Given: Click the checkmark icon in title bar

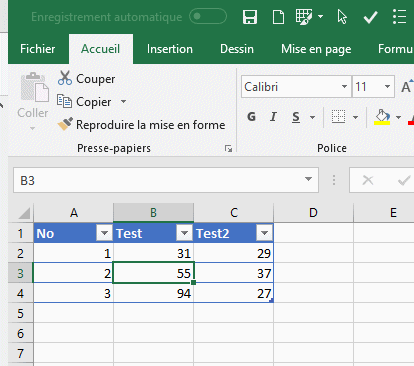Looking at the screenshot, I should click(x=370, y=17).
